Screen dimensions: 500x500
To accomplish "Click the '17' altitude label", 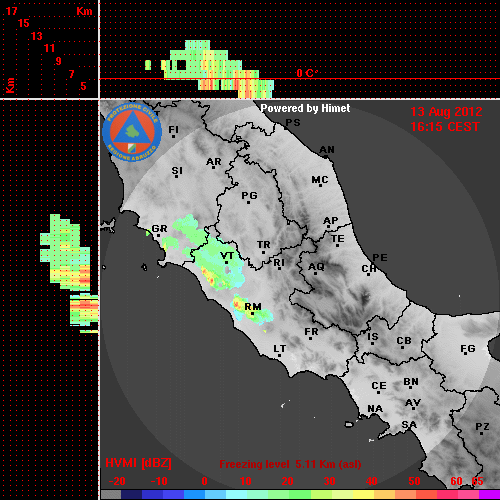I will [11, 11].
